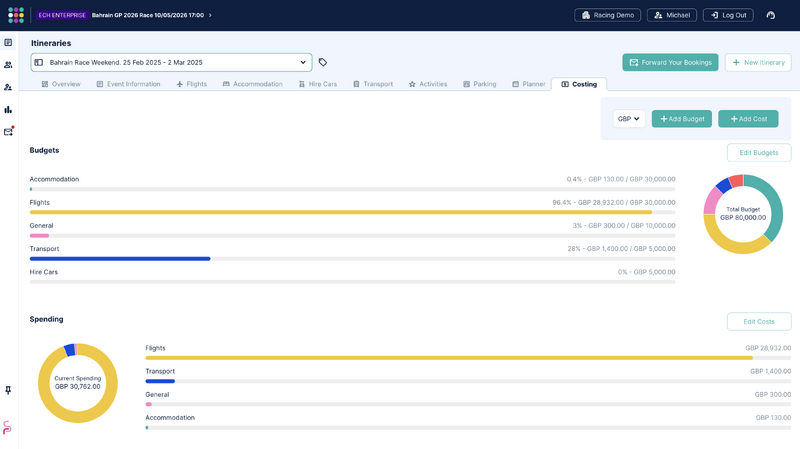Click the chevron after Bahrain GP 2026 Race
800x449 pixels.
(210, 15)
